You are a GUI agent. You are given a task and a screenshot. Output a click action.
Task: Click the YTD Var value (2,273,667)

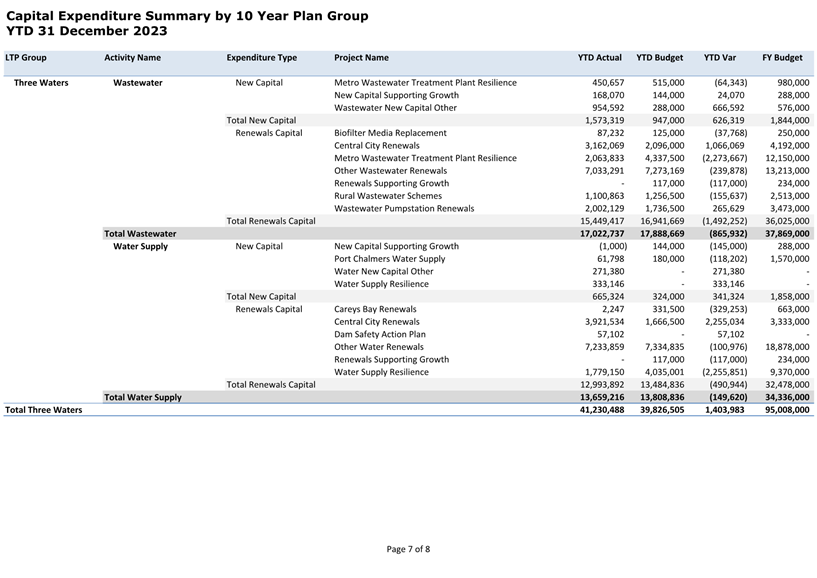coord(725,158)
